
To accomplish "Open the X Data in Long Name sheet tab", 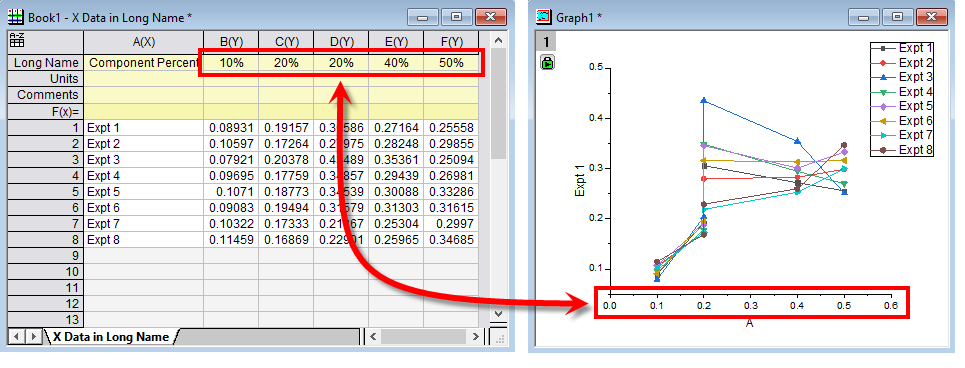I will coord(111,337).
